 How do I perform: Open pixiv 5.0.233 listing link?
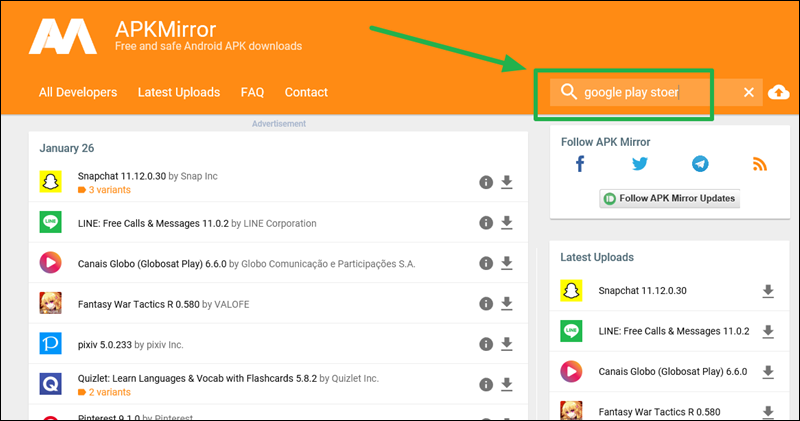pyautogui.click(x=105, y=345)
